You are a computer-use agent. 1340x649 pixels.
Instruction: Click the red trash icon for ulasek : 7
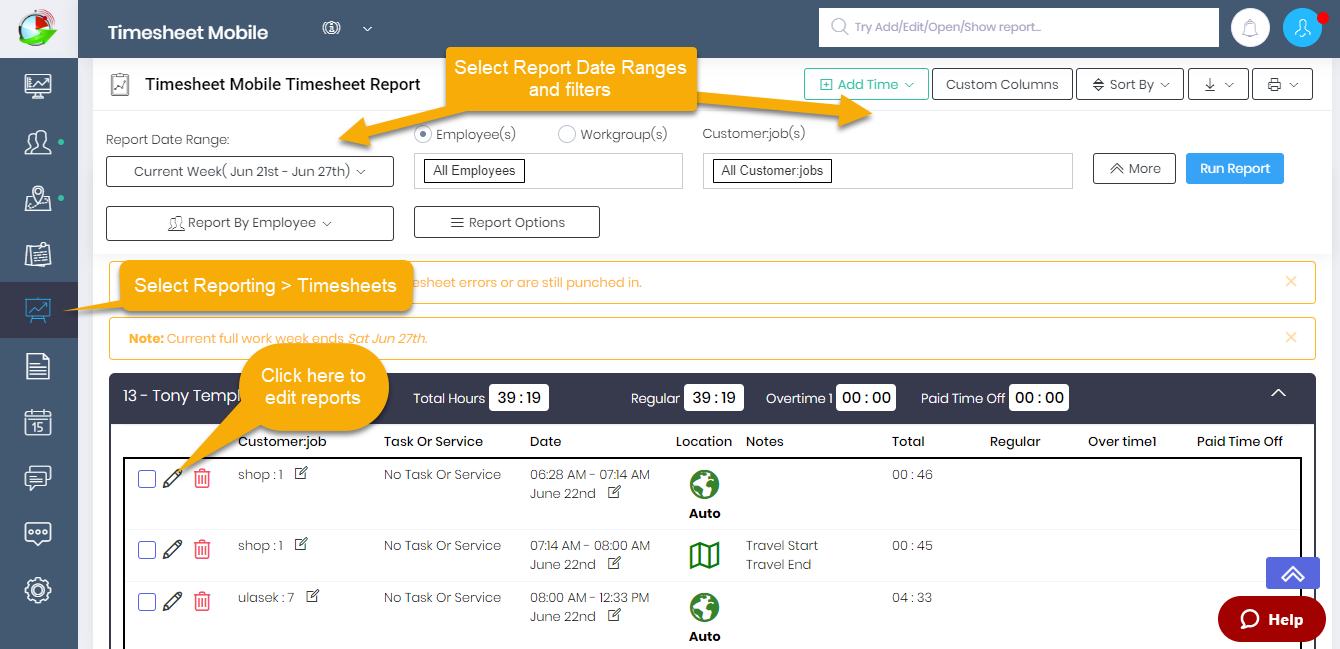tap(202, 601)
